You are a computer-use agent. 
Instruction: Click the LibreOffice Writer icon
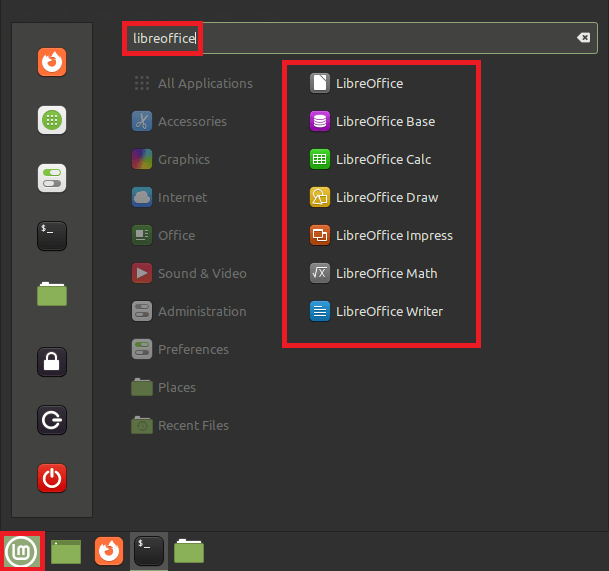[x=320, y=312]
